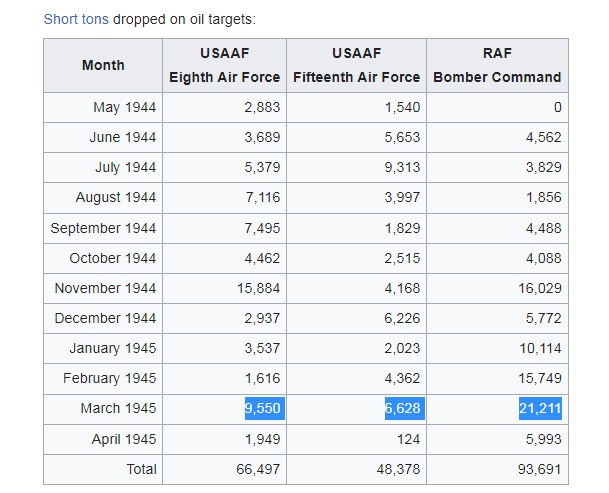Click the RAF total 93,691
Screen dimensions: 609x493
(540, 469)
